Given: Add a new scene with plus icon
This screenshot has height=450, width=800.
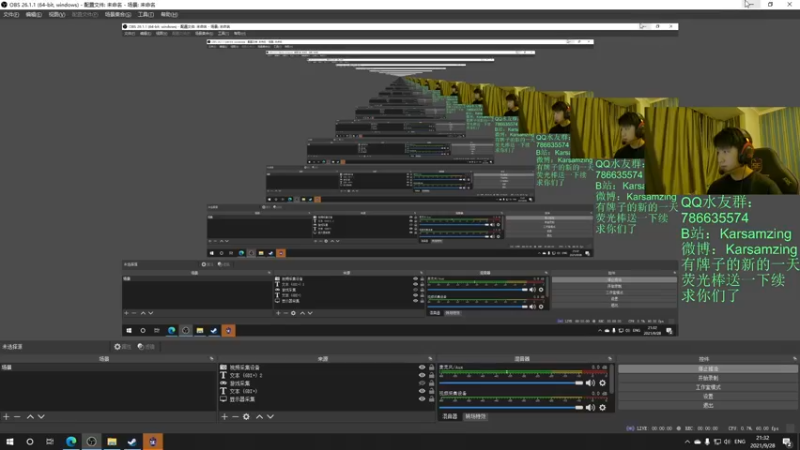Looking at the screenshot, I should coord(6,417).
